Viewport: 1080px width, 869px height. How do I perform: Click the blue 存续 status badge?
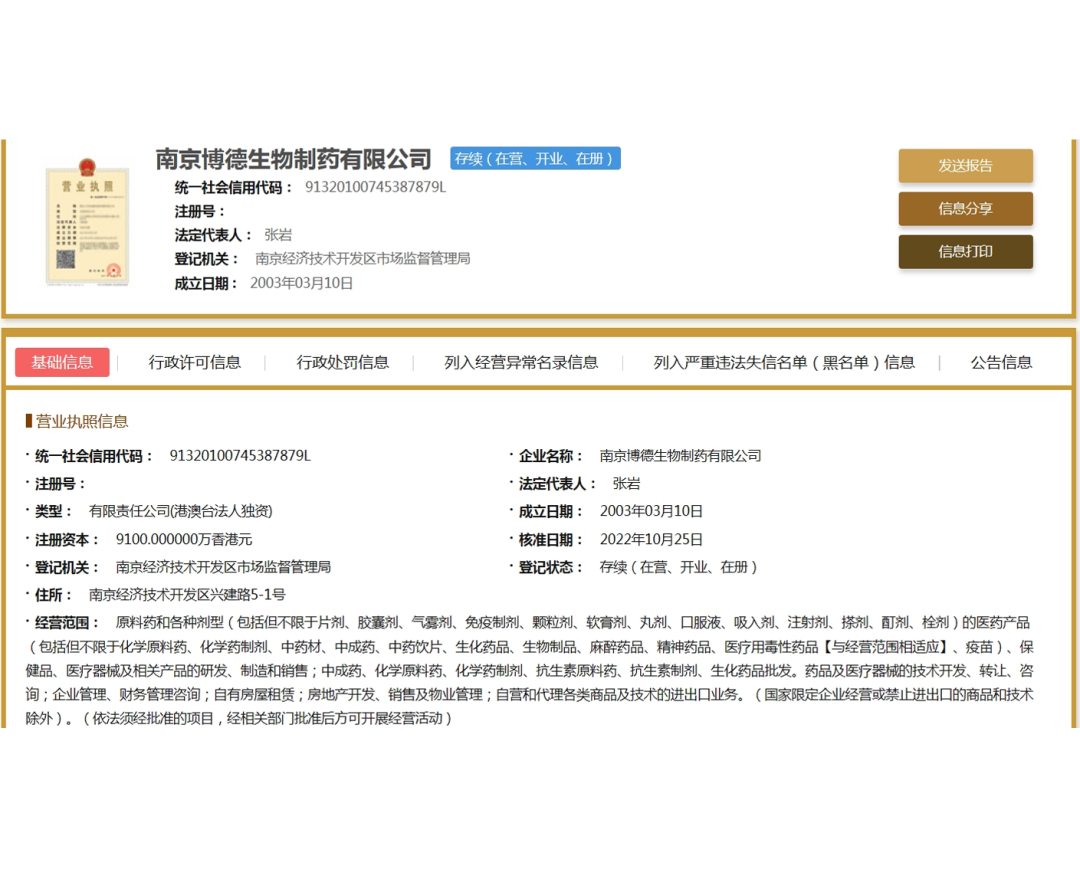point(535,158)
